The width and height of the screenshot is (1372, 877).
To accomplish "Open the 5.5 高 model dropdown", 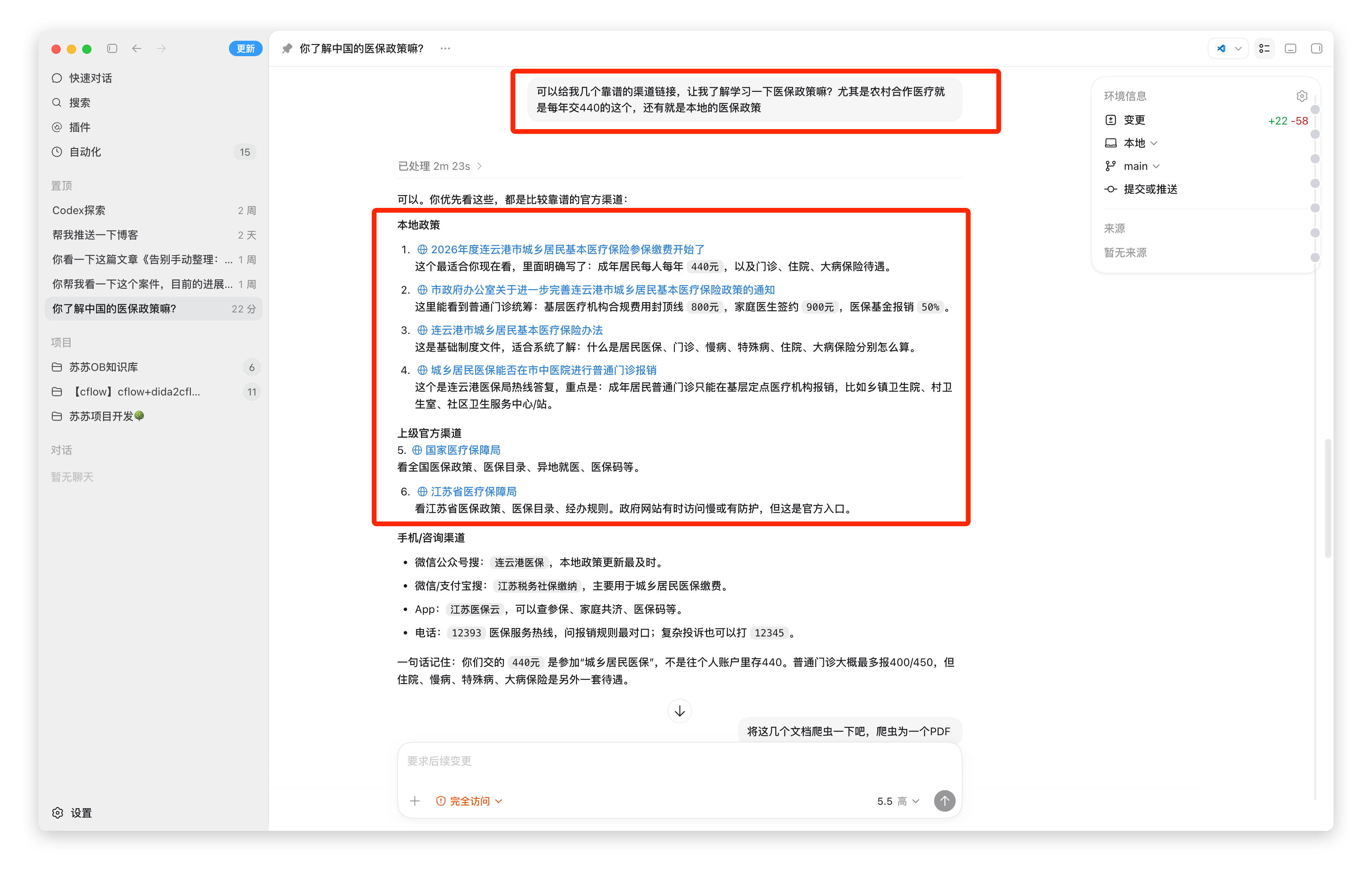I will (898, 801).
